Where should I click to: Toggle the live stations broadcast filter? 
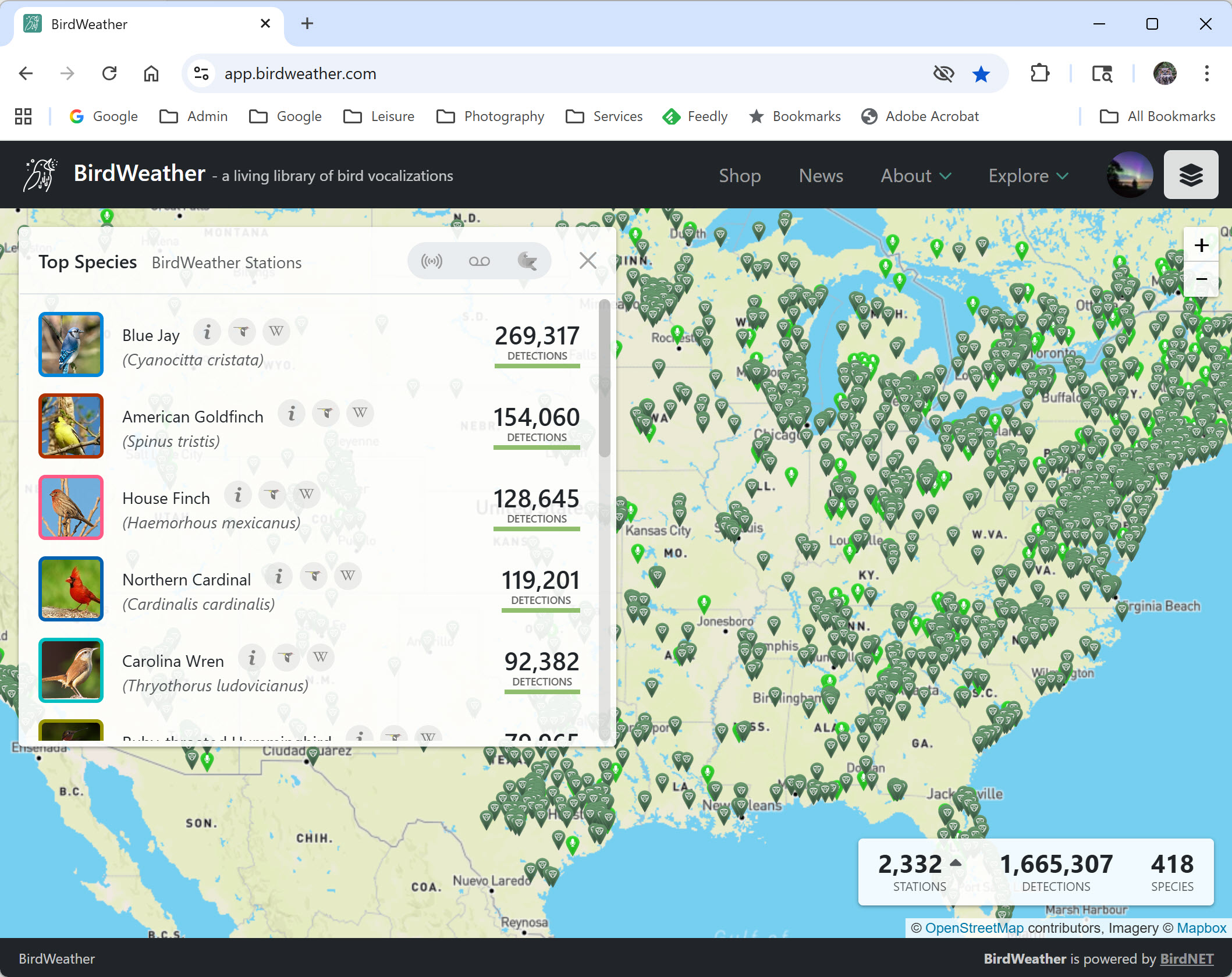click(432, 261)
